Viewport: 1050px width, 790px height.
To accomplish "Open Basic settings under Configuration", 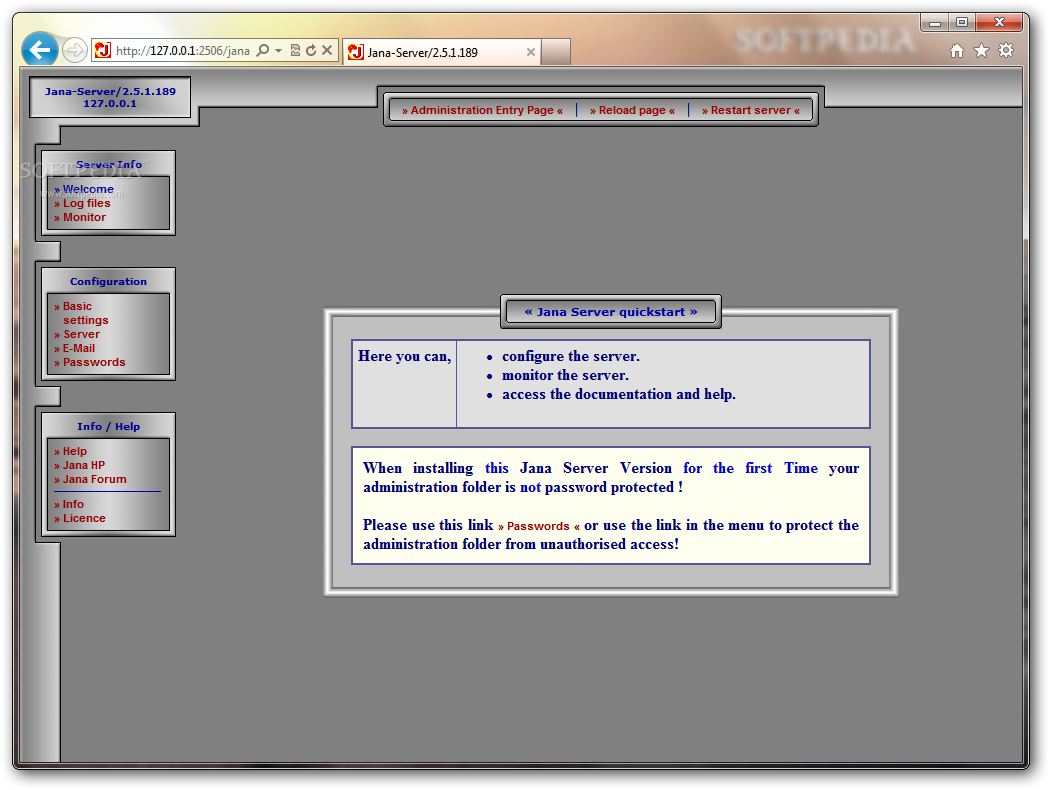I will [x=81, y=313].
